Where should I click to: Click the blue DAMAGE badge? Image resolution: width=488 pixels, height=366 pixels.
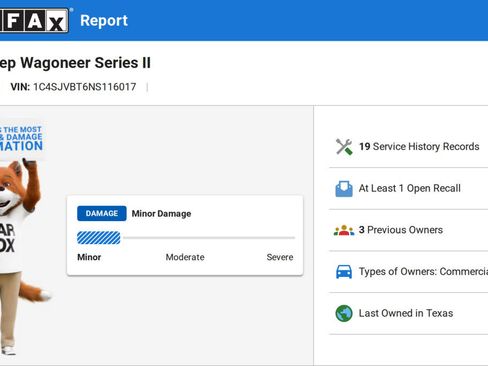pos(102,213)
